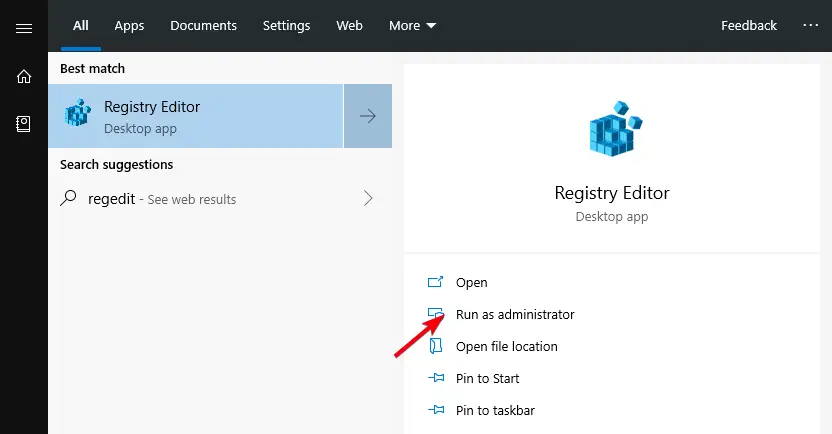The width and height of the screenshot is (832, 434).
Task: Click the Feedback button
Action: [748, 26]
